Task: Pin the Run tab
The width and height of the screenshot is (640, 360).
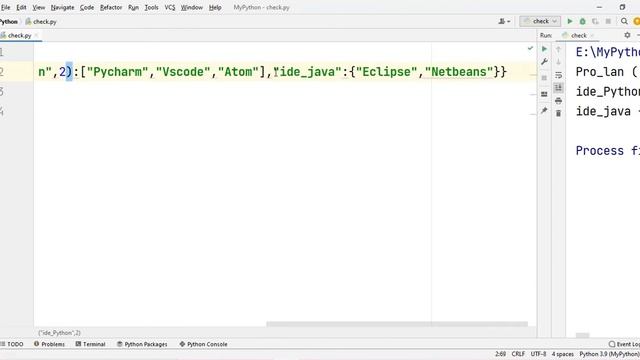Action: (544, 111)
